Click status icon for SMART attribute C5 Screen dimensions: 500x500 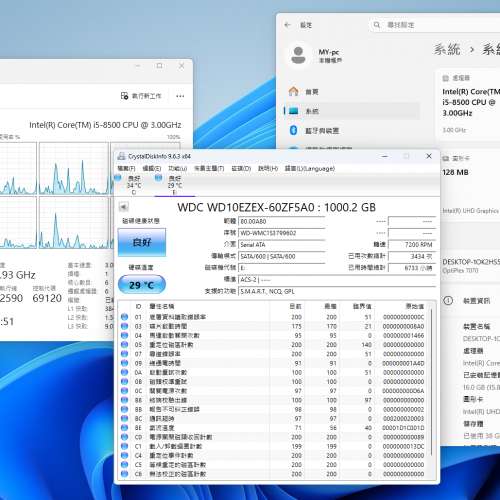click(x=124, y=464)
